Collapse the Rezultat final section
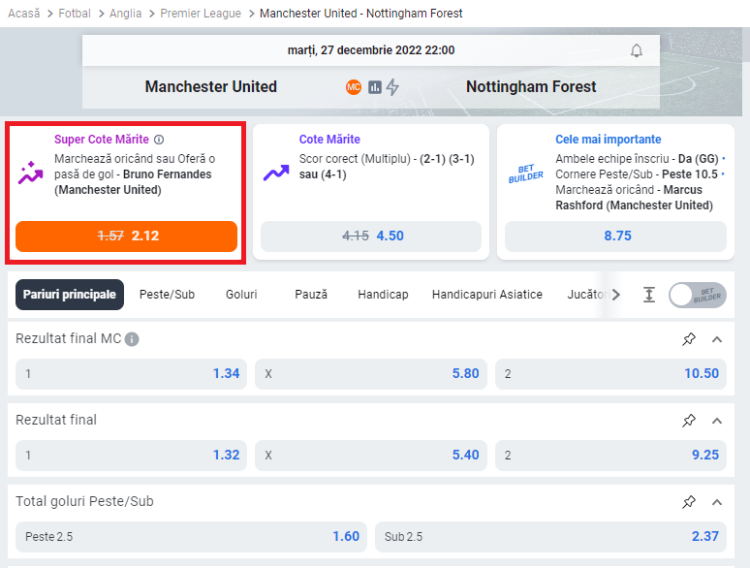The width and height of the screenshot is (750, 568). [717, 420]
